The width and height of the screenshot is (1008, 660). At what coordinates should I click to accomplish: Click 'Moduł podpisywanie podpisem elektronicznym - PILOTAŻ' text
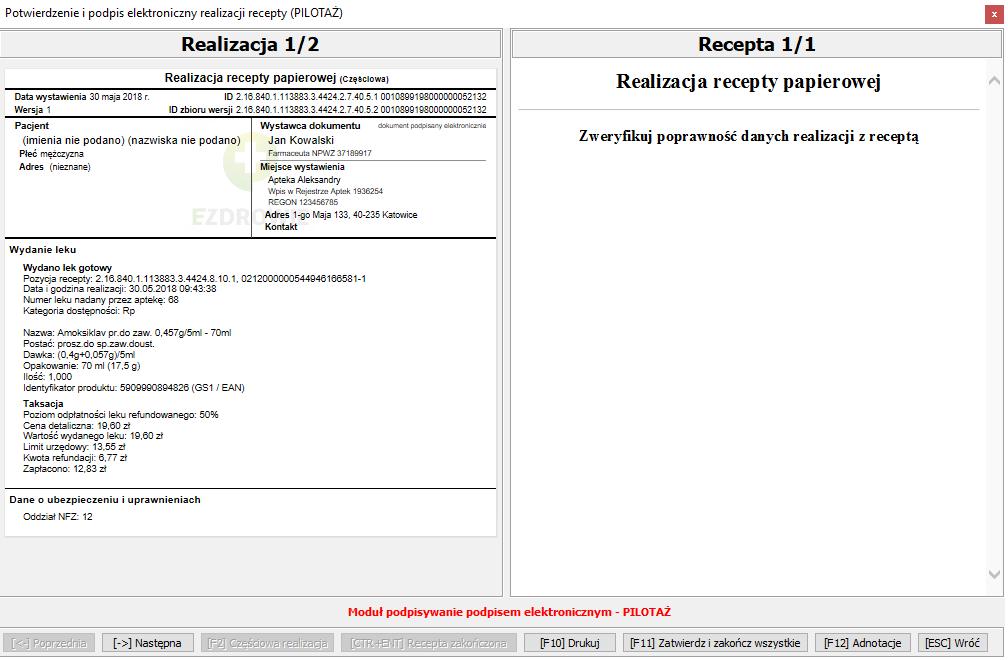click(509, 612)
